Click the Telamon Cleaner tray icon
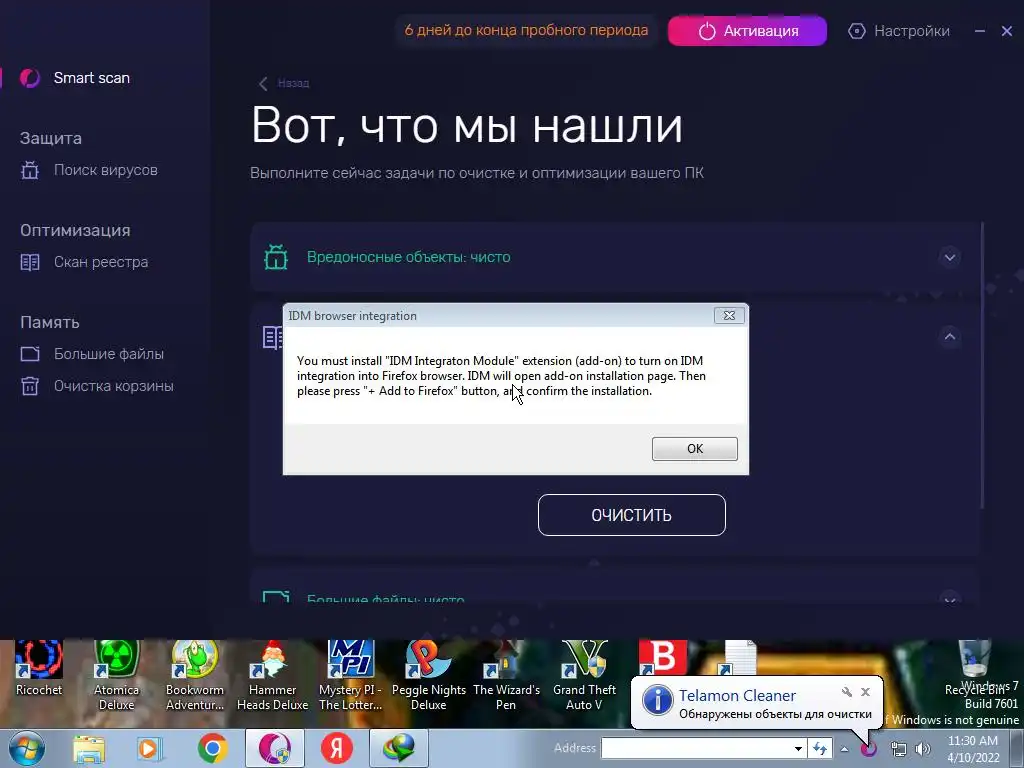Viewport: 1024px width, 768px height. (869, 749)
